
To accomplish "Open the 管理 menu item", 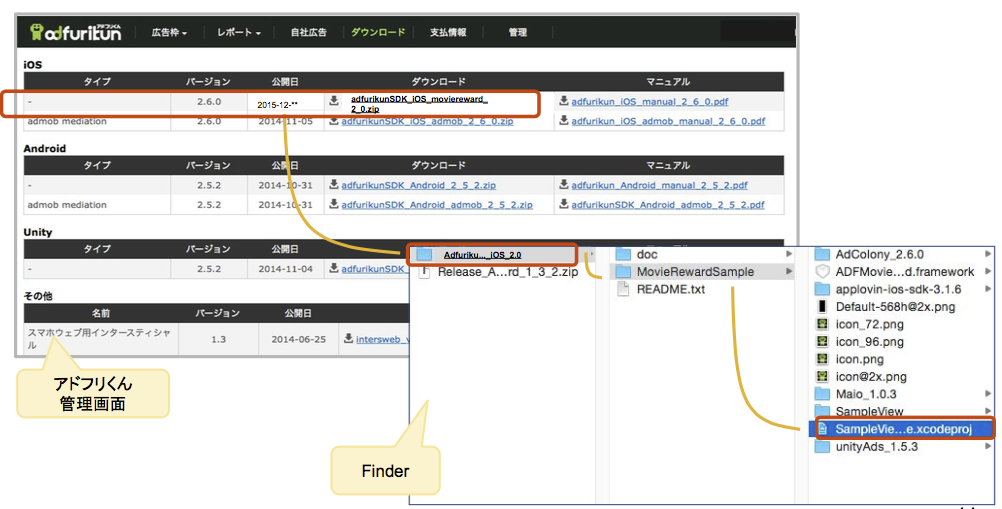I will [x=518, y=32].
